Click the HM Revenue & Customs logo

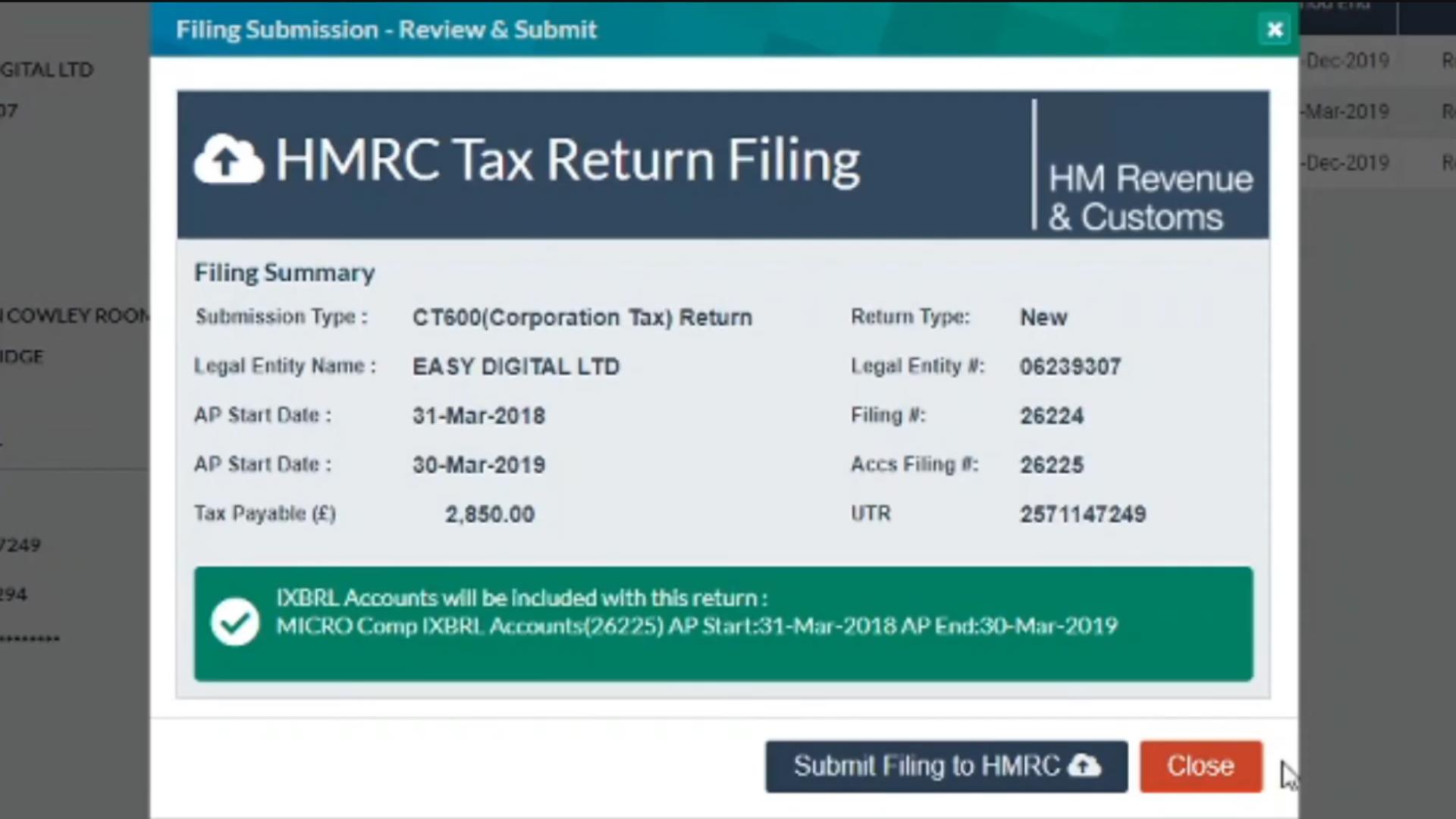pos(1150,197)
